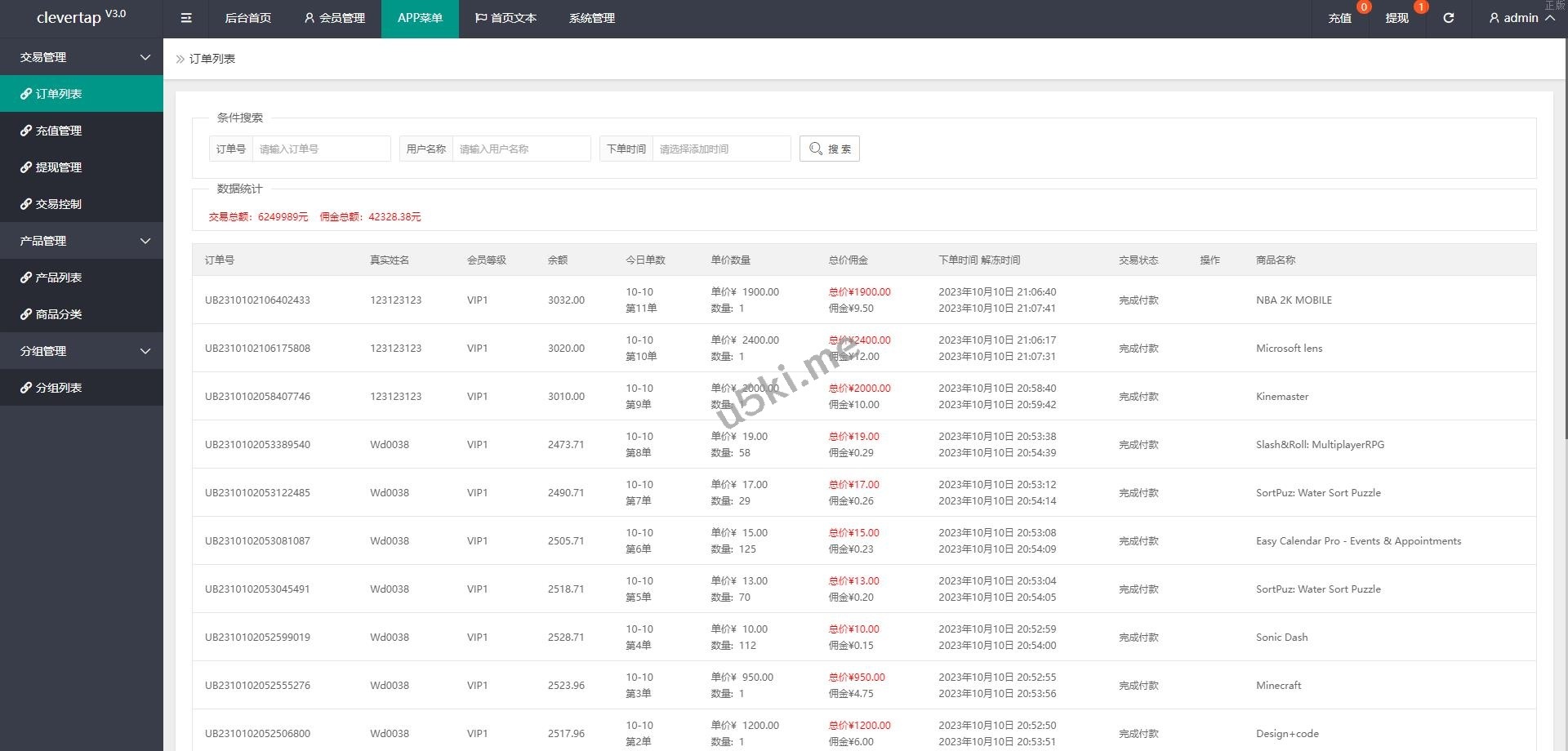
Task: Click the refresh icon in top bar
Action: 1448,18
